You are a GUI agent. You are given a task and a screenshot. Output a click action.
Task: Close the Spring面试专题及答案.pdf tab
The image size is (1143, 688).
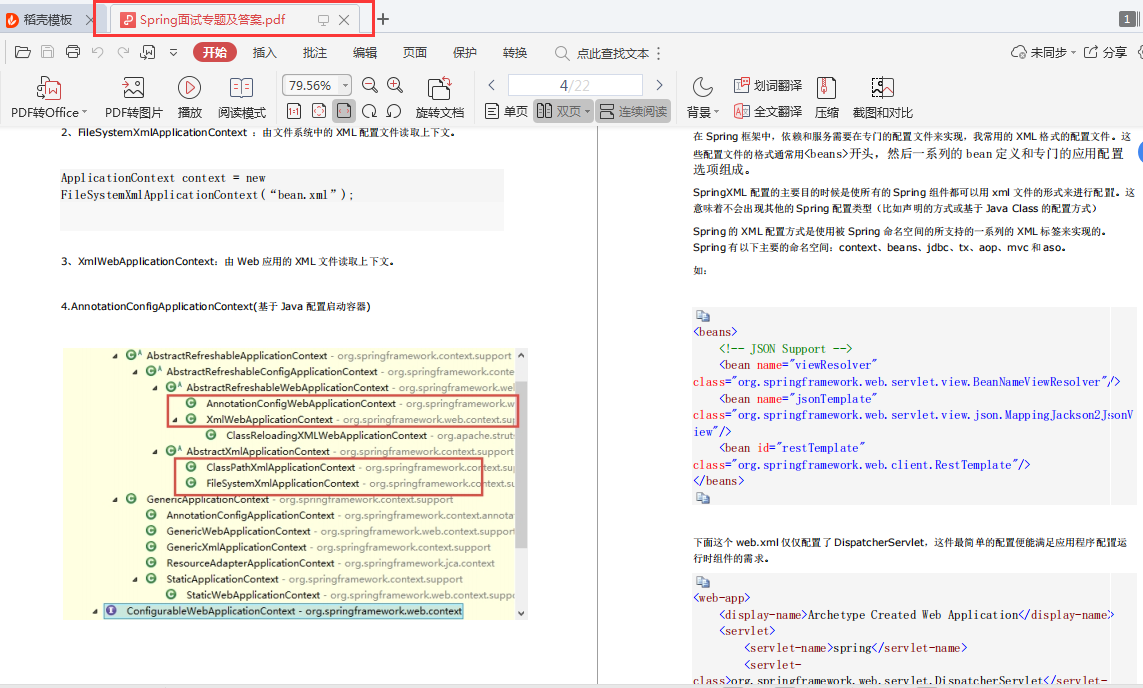[344, 20]
